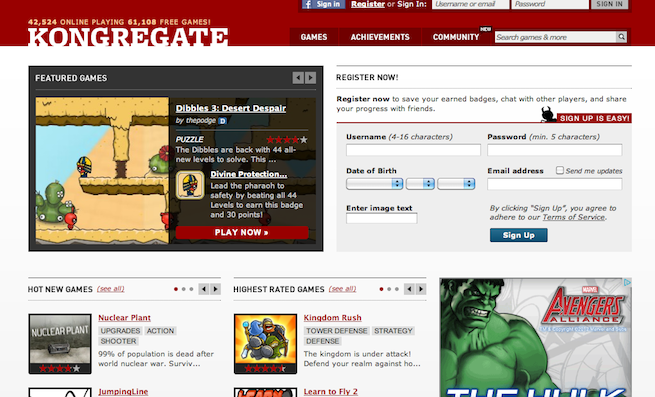
Task: Click the ACTION tag under Nuclear Plant
Action: [x=160, y=331]
